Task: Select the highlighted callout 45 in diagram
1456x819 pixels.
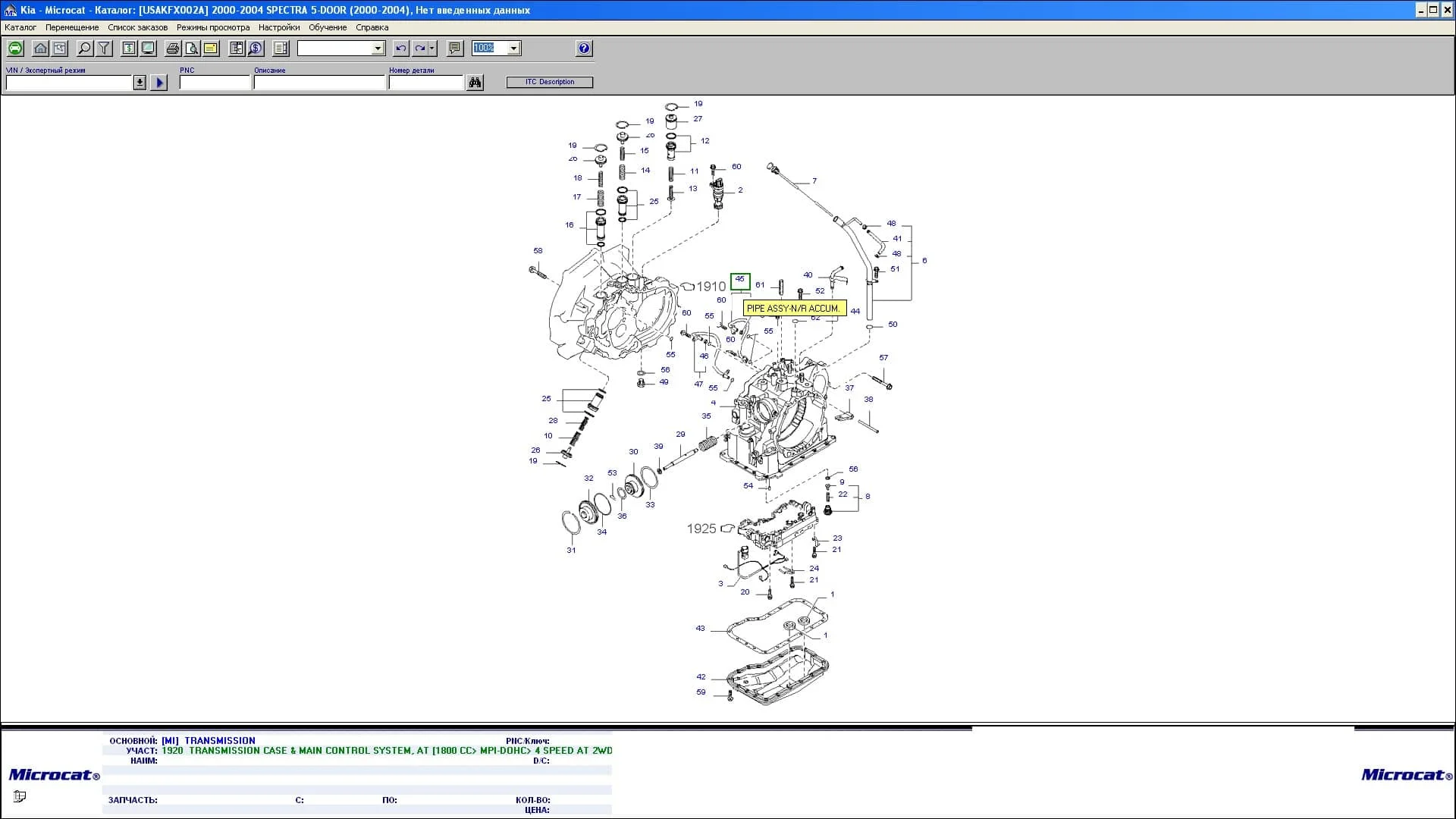Action: 740,280
